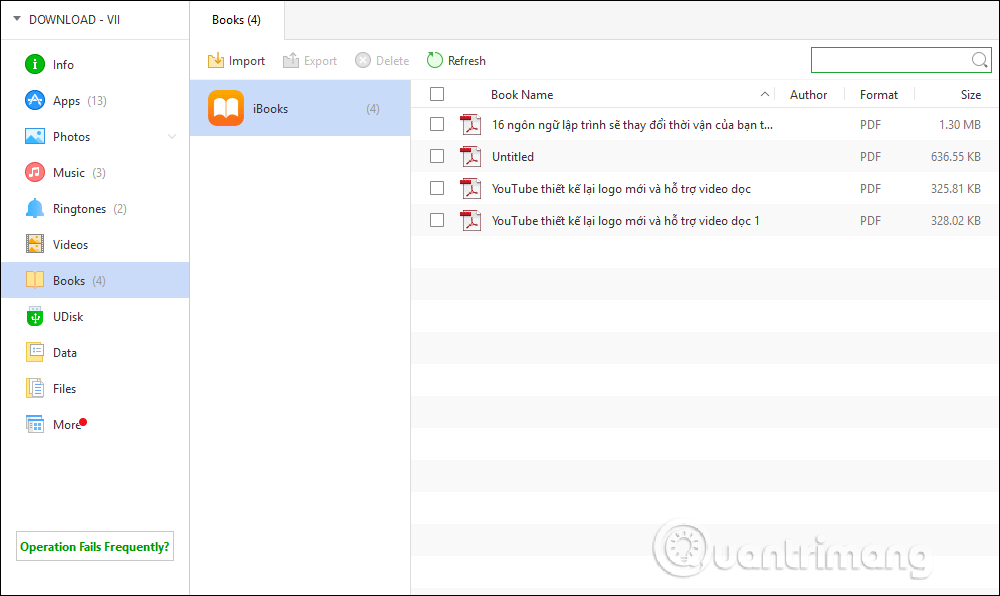The width and height of the screenshot is (1000, 596).
Task: Click the Delete toolbar icon
Action: 363,61
